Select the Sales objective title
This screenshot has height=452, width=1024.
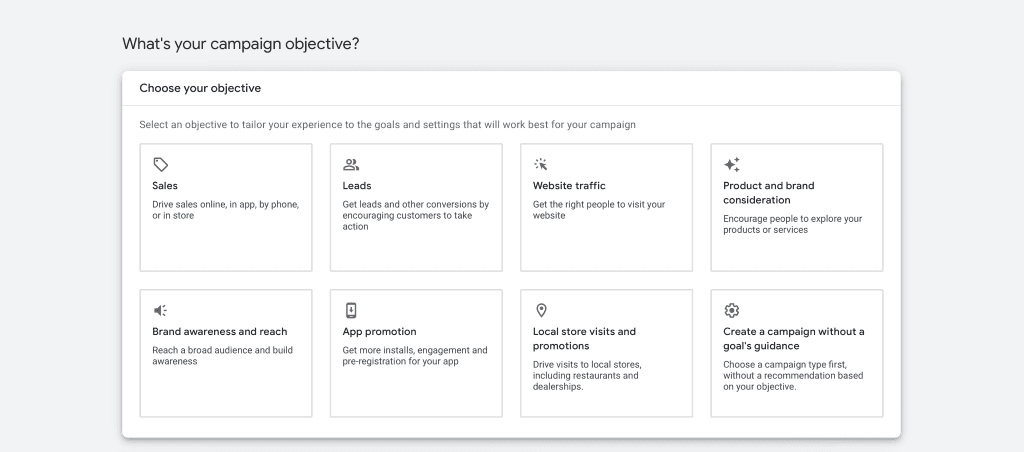(165, 186)
